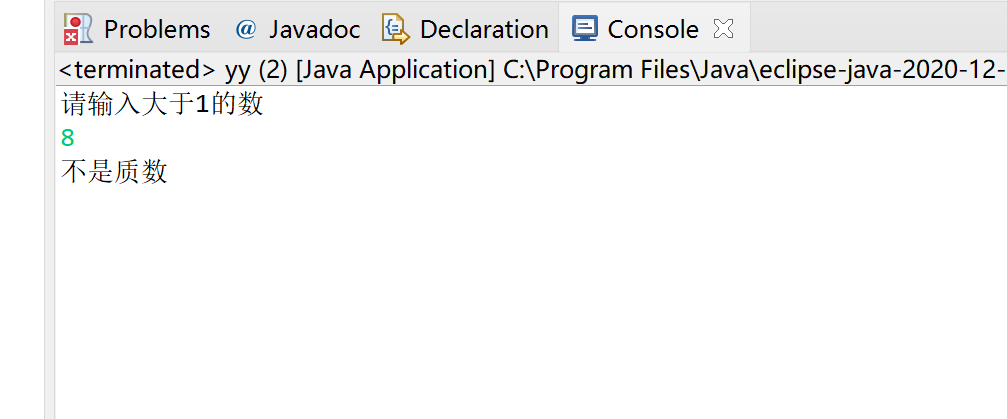This screenshot has height=419, width=1007.
Task: Show the Declaration tab
Action: pos(484,29)
